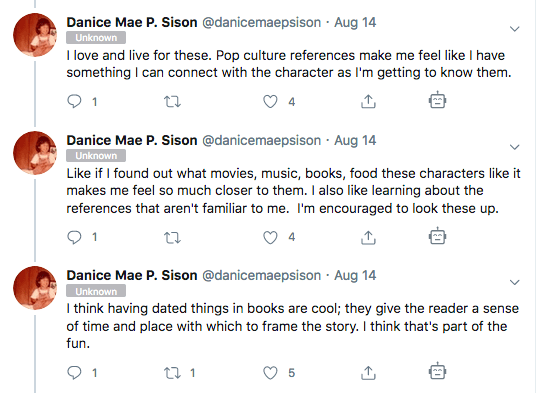Screen dimensions: 536x393
Task: Open the profile avatar beside the second tweet
Action: pyautogui.click(x=35, y=153)
